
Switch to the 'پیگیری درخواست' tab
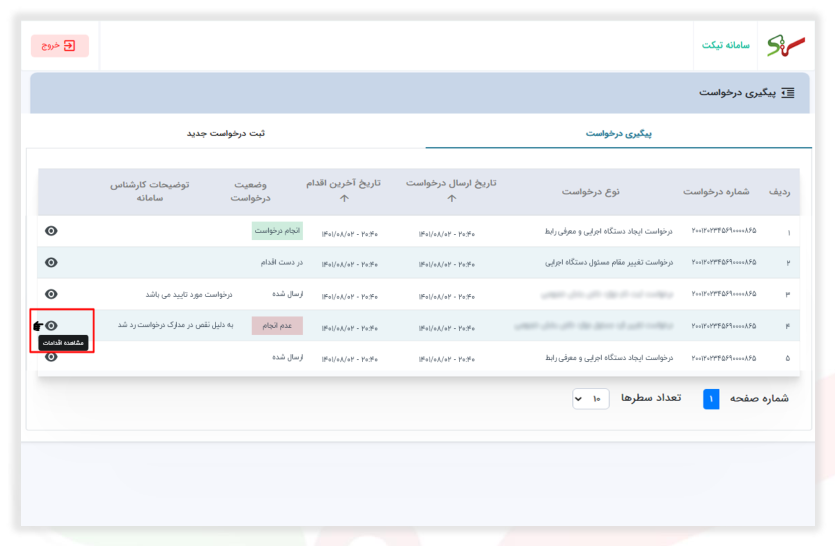[x=619, y=133]
